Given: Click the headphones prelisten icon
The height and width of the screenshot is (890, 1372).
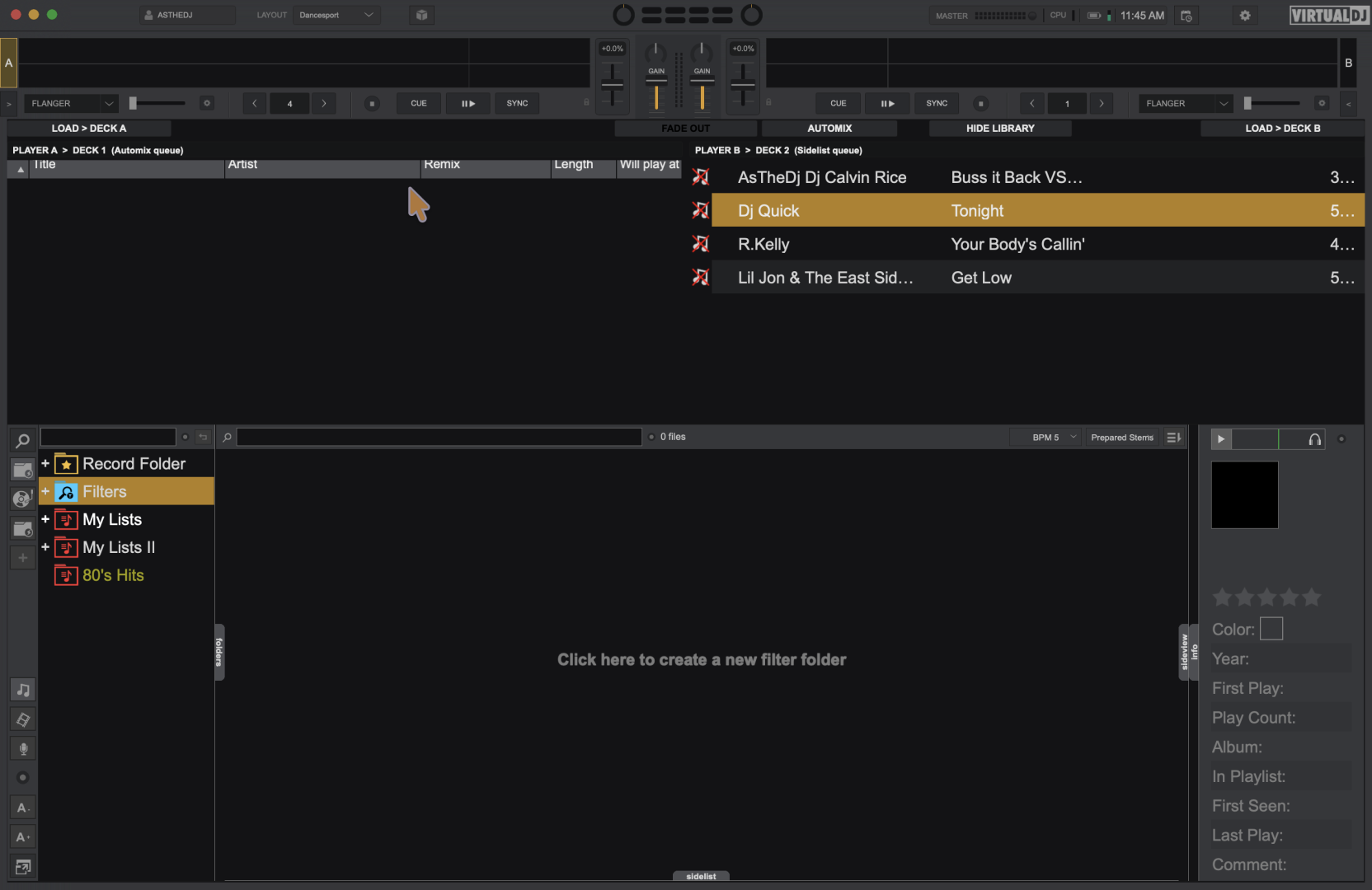Looking at the screenshot, I should (x=1314, y=439).
